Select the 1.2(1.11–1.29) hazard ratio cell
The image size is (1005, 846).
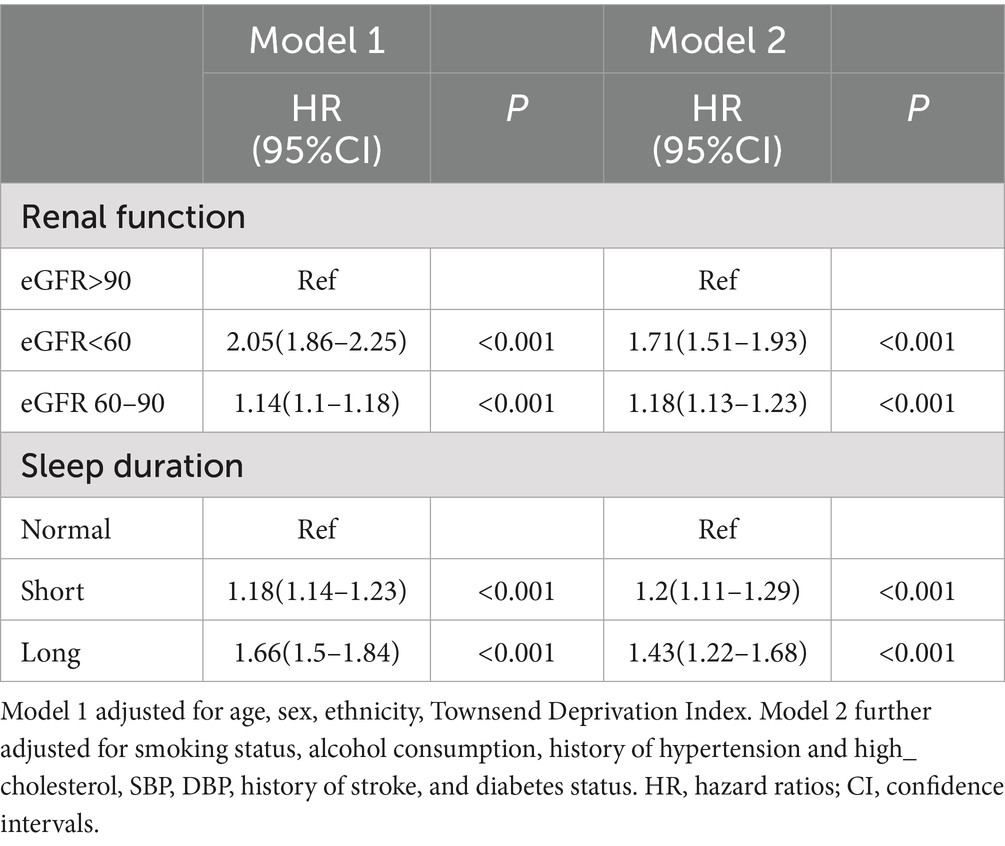click(717, 591)
